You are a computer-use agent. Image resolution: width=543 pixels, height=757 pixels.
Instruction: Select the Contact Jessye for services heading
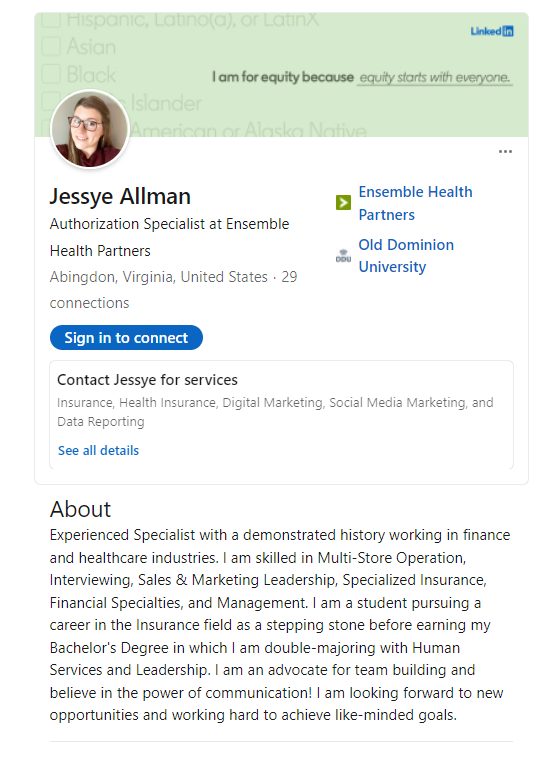tap(147, 380)
